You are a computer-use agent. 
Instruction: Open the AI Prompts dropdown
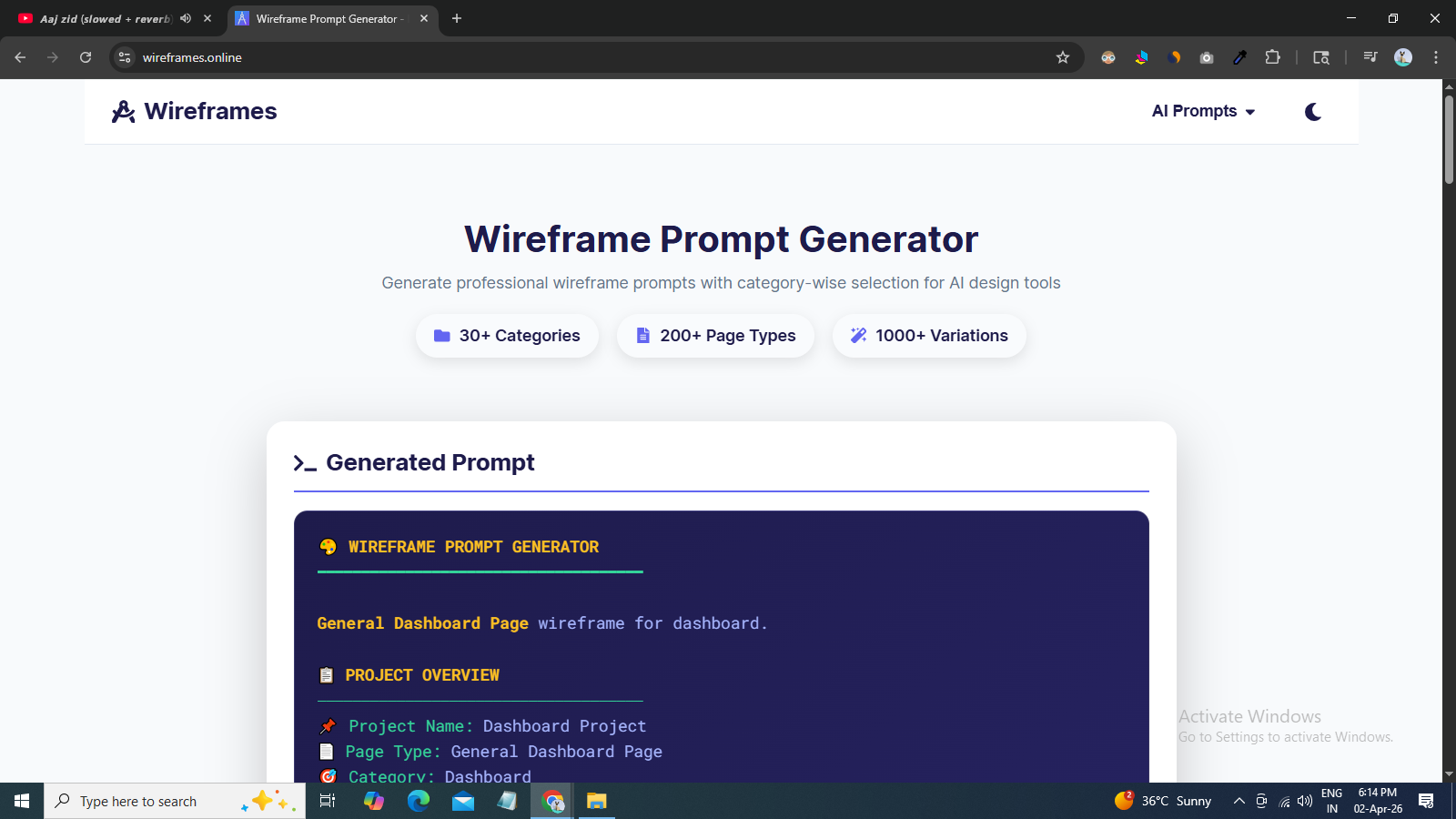click(1203, 111)
